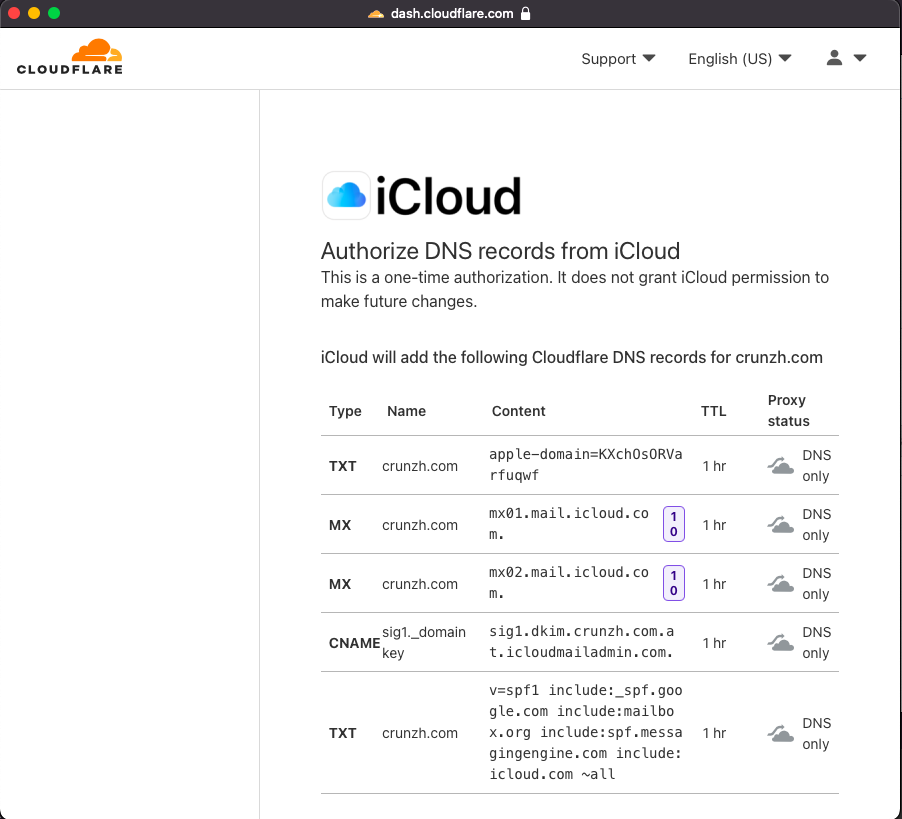Click the apple-domain=KXchOsORVarfuqwf content
Screen dimensions: 902x819
586,465
